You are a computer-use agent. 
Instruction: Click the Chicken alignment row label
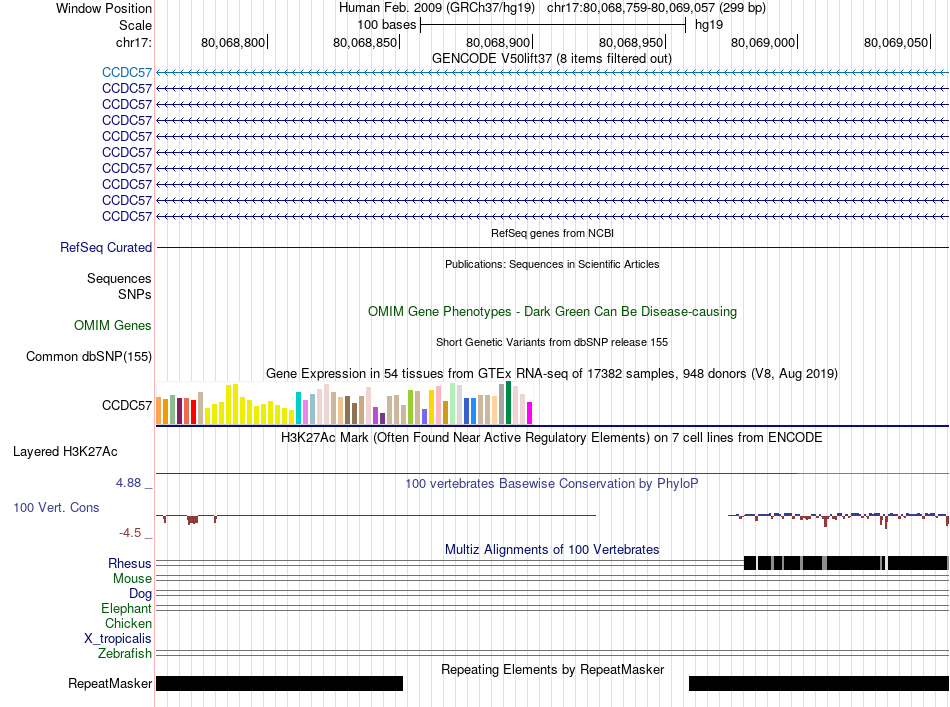point(128,623)
